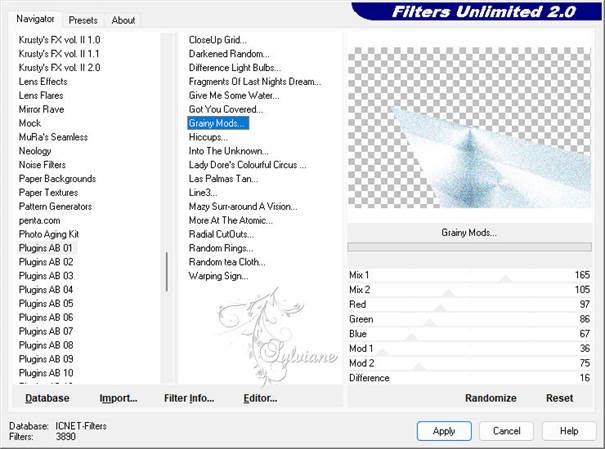The image size is (605, 449).
Task: Open Help
Action: [x=569, y=431]
